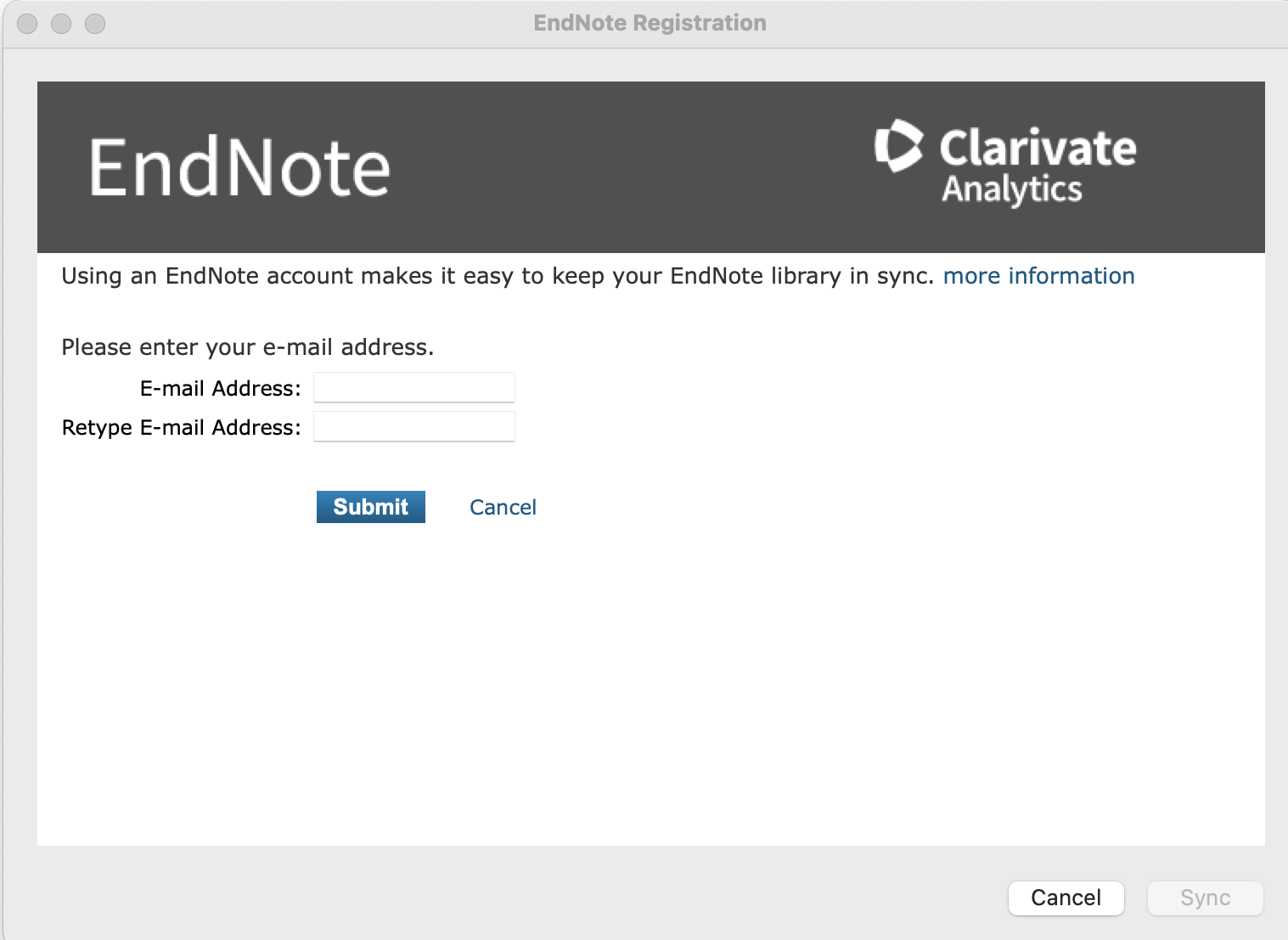Click the Cancel link beside Submit

click(503, 508)
